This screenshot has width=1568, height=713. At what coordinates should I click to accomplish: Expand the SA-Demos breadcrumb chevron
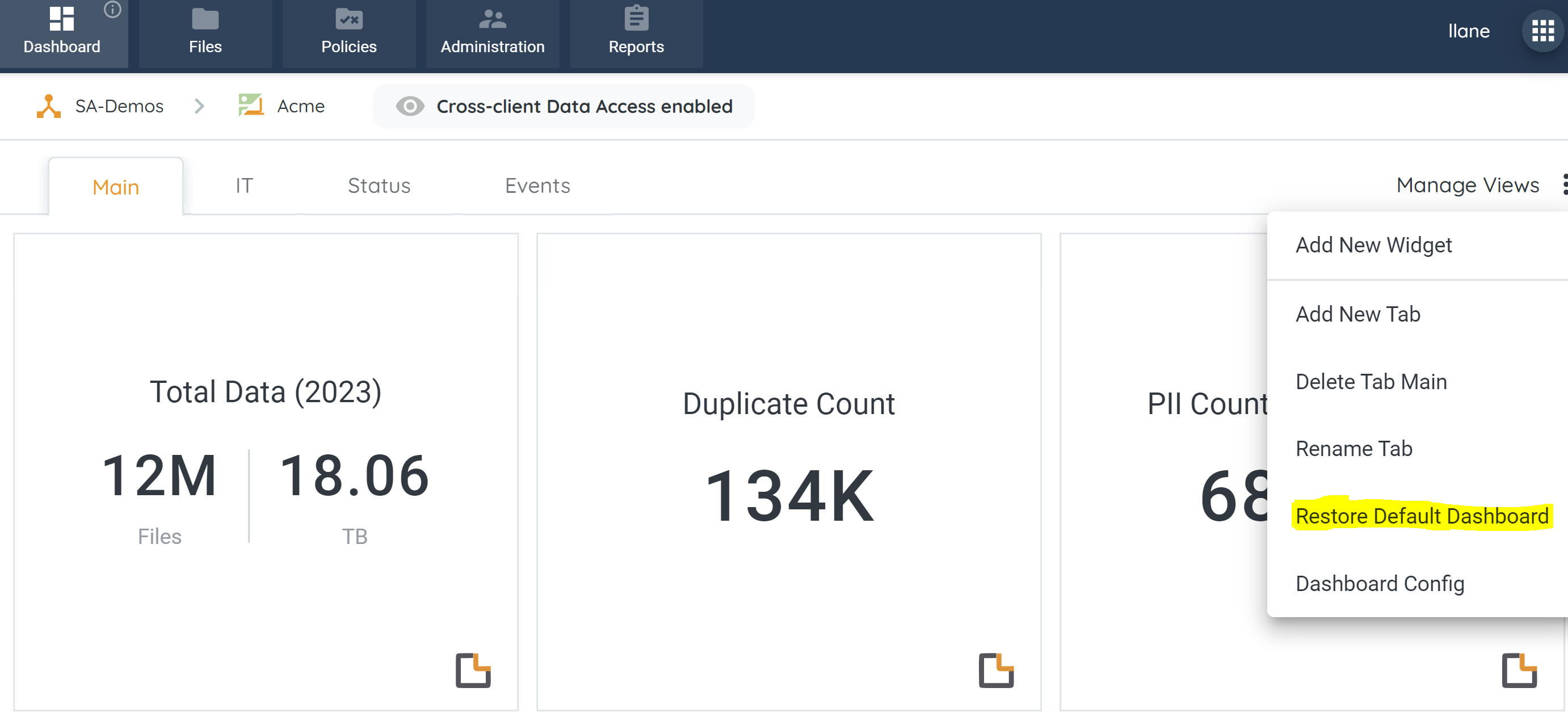[x=199, y=107]
